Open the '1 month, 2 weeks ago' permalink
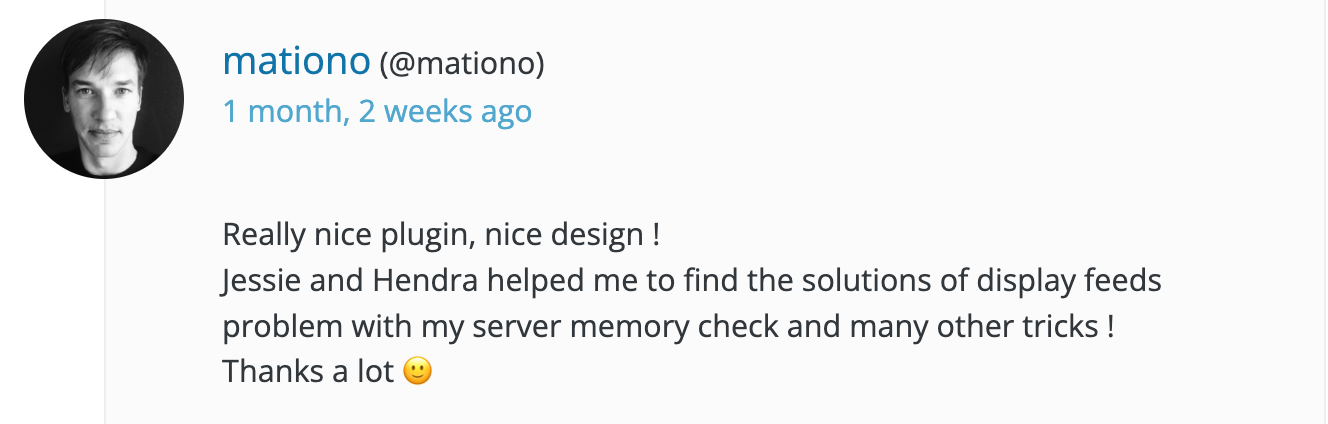 pos(377,110)
